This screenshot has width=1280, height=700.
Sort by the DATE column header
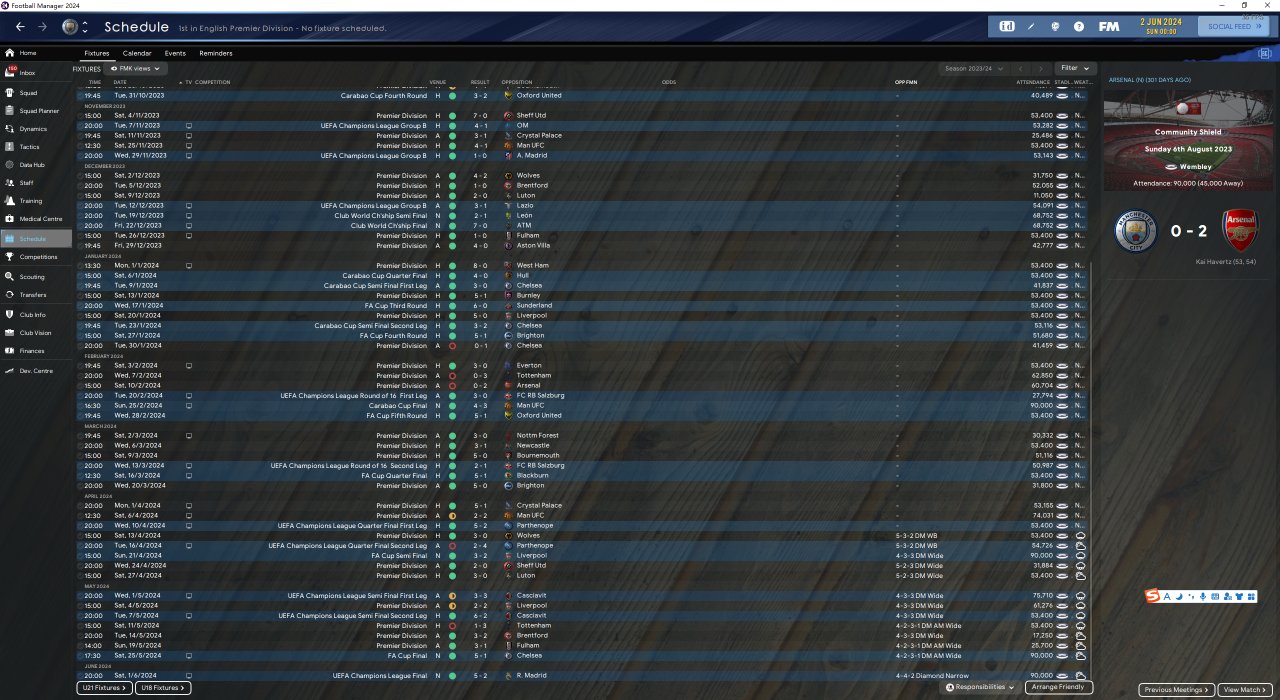pos(120,82)
